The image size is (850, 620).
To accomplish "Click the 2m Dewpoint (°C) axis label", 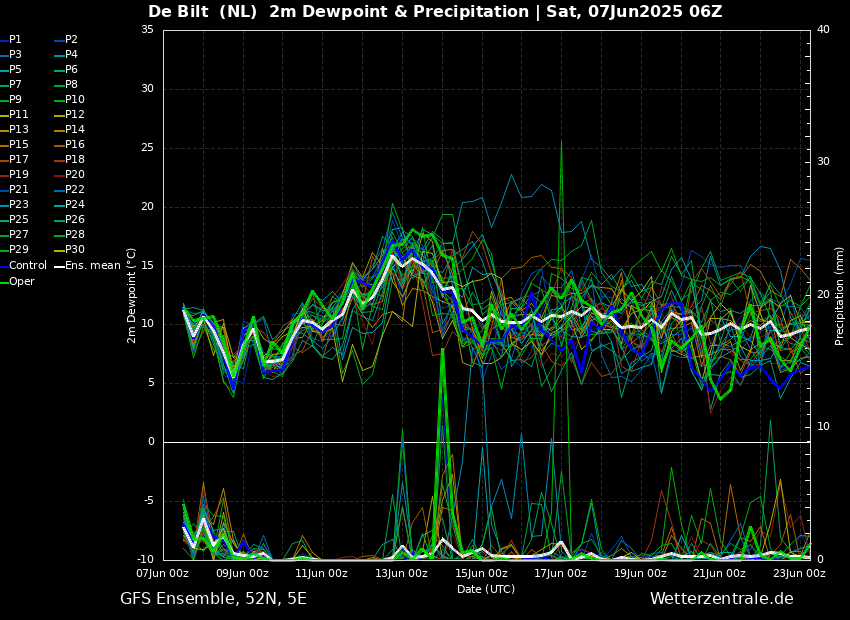I will [132, 295].
